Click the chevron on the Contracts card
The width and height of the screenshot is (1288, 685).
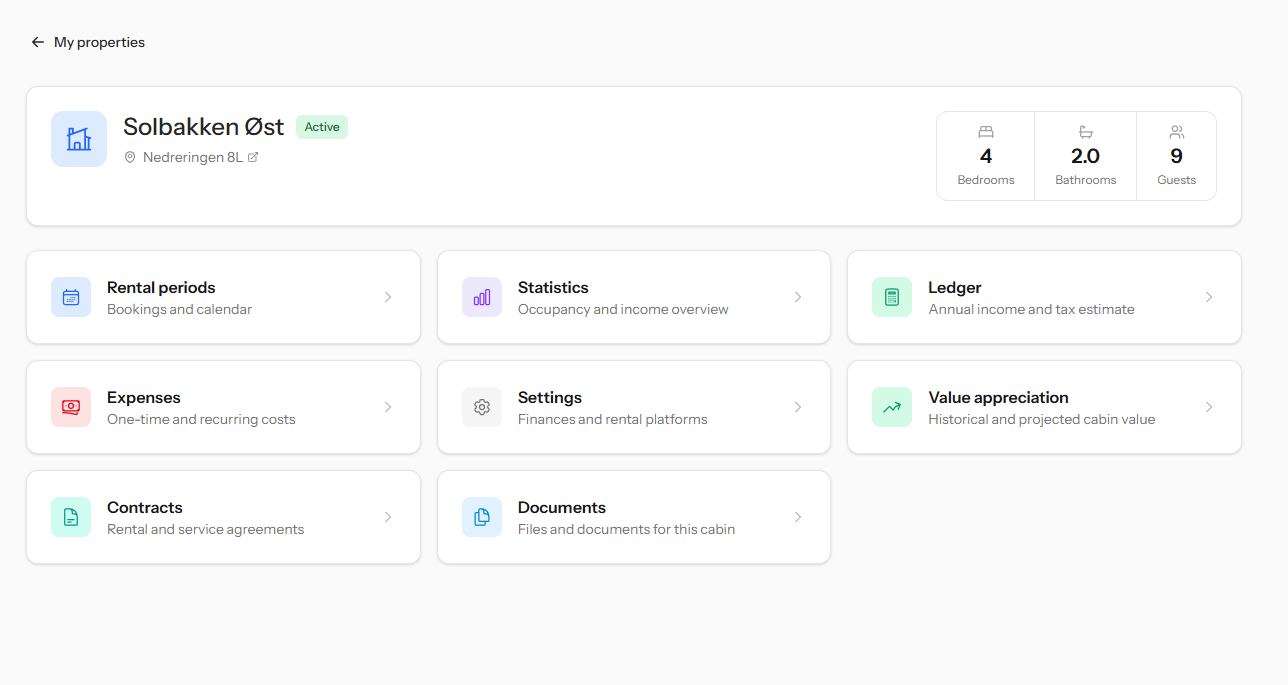(388, 517)
